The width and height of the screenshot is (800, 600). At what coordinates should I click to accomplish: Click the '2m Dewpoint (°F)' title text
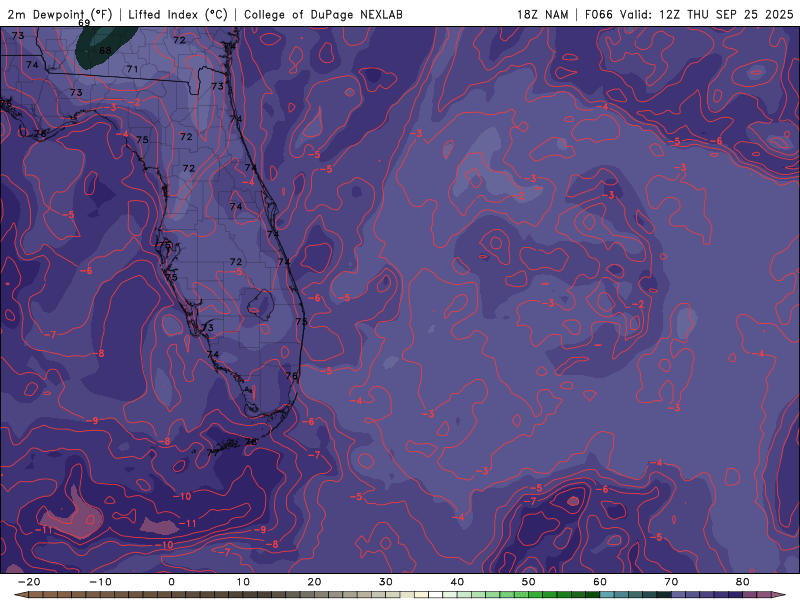point(60,14)
